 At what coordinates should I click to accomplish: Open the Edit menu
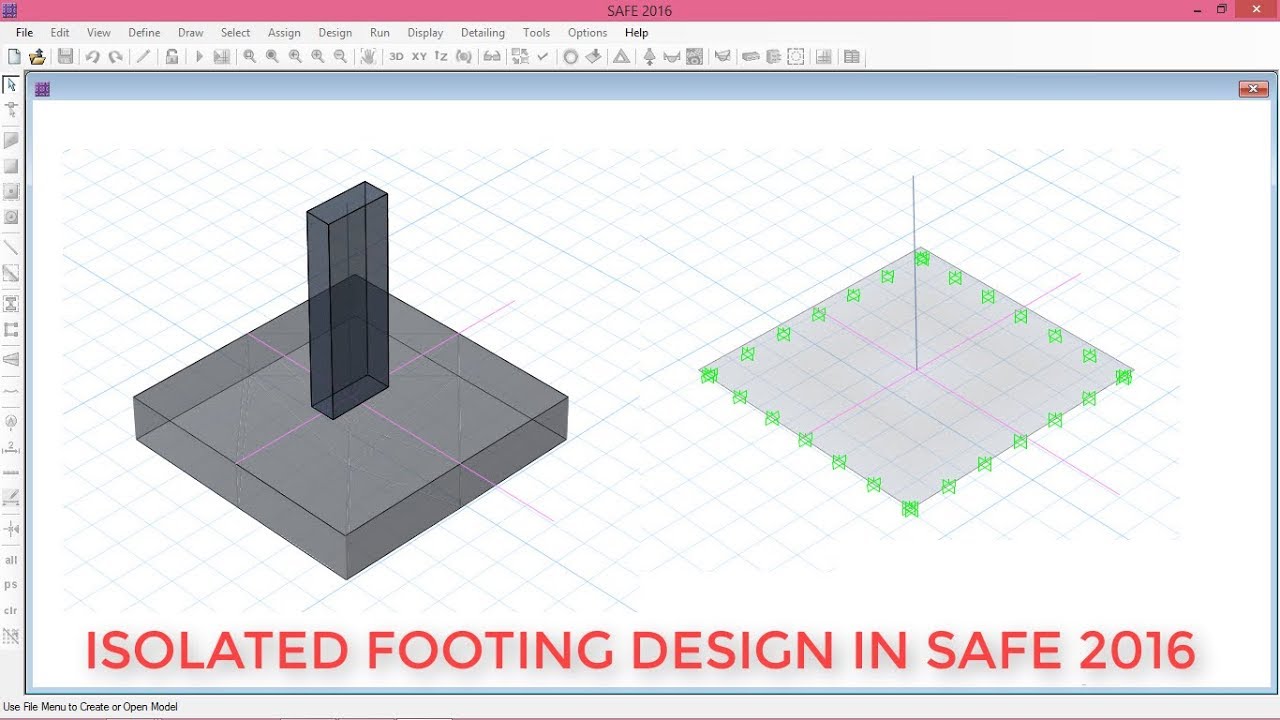pyautogui.click(x=60, y=33)
